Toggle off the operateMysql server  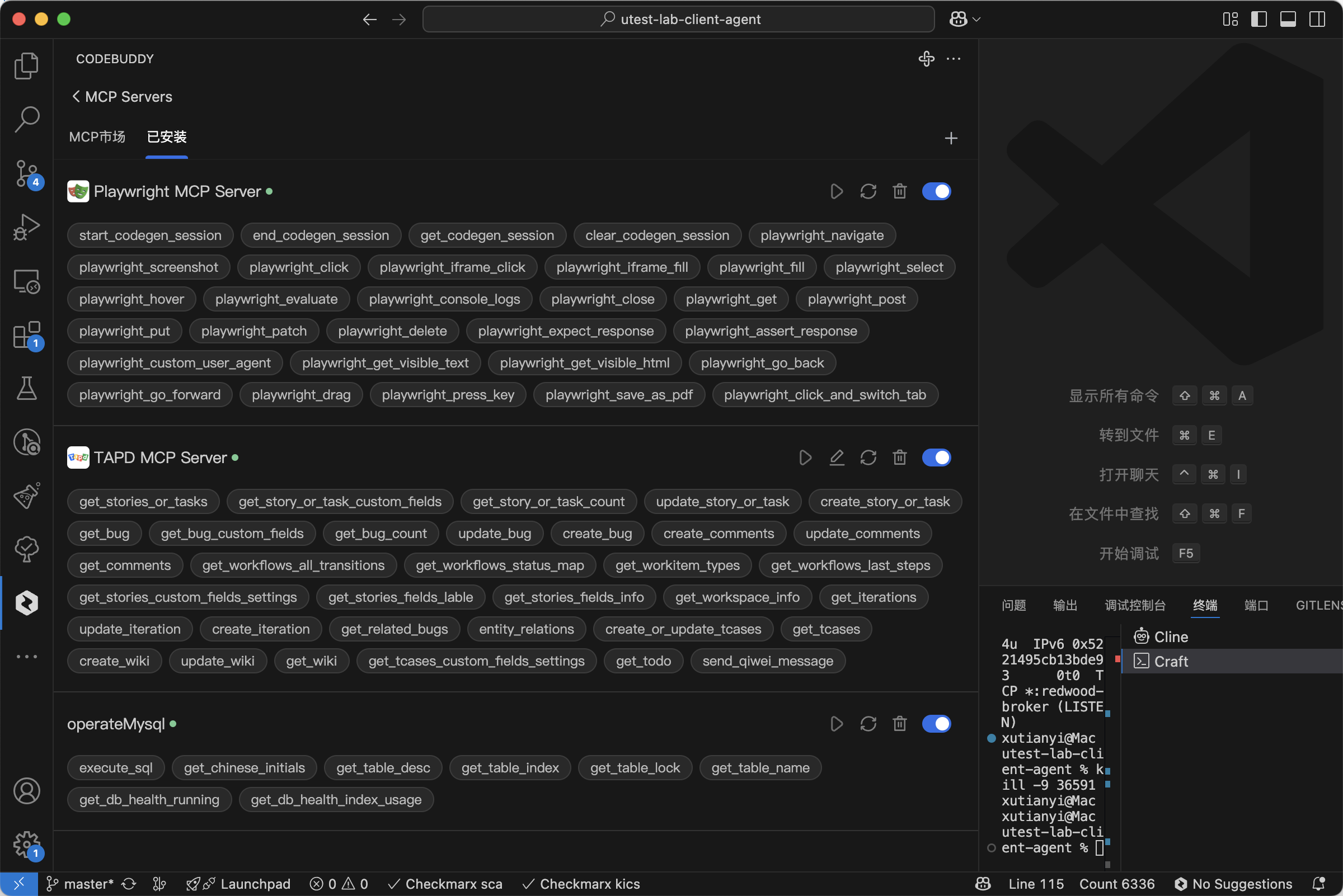(x=936, y=724)
